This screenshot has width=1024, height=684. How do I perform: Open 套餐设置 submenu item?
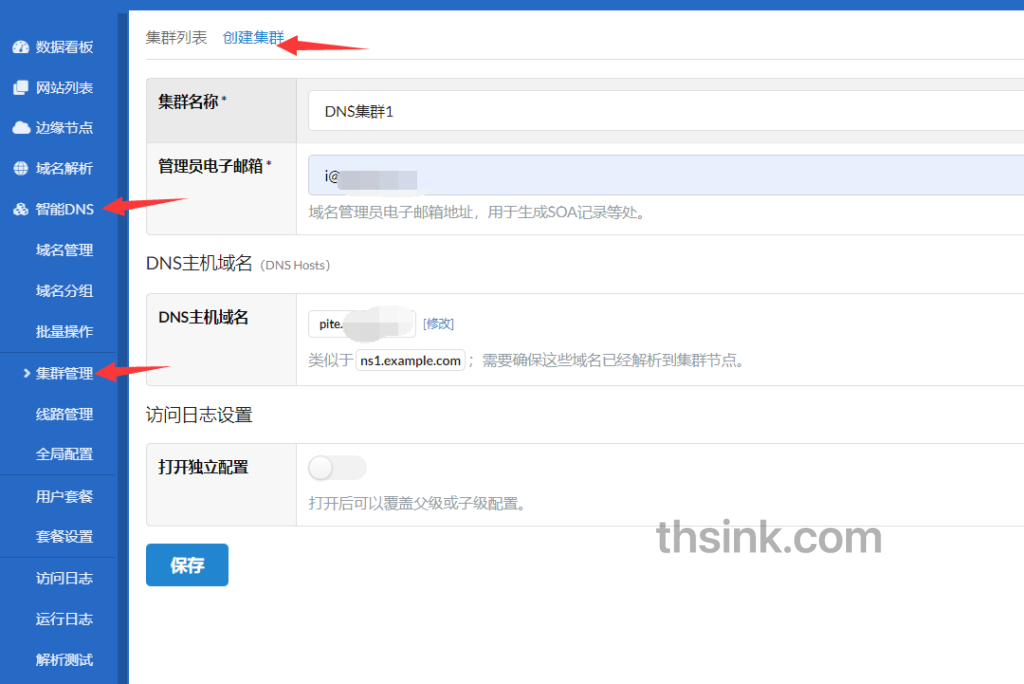[64, 536]
